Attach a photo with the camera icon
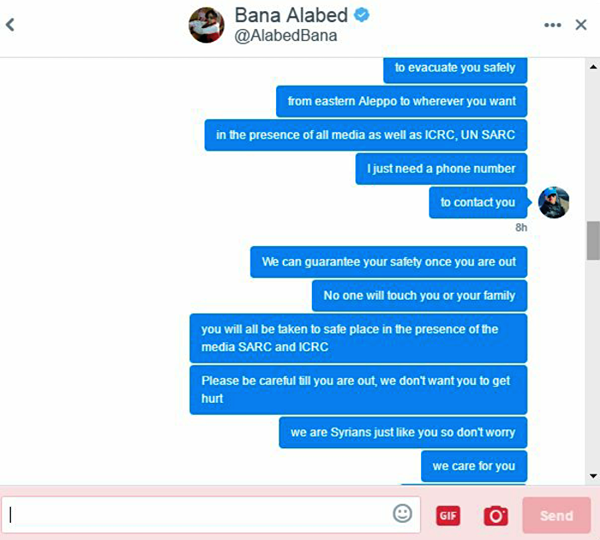Image resolution: width=600 pixels, height=540 pixels. coord(496,516)
